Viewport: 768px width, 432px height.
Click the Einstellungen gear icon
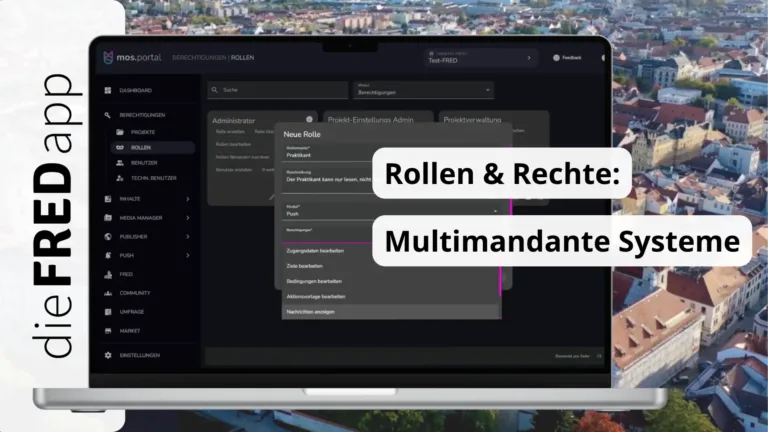pyautogui.click(x=108, y=355)
